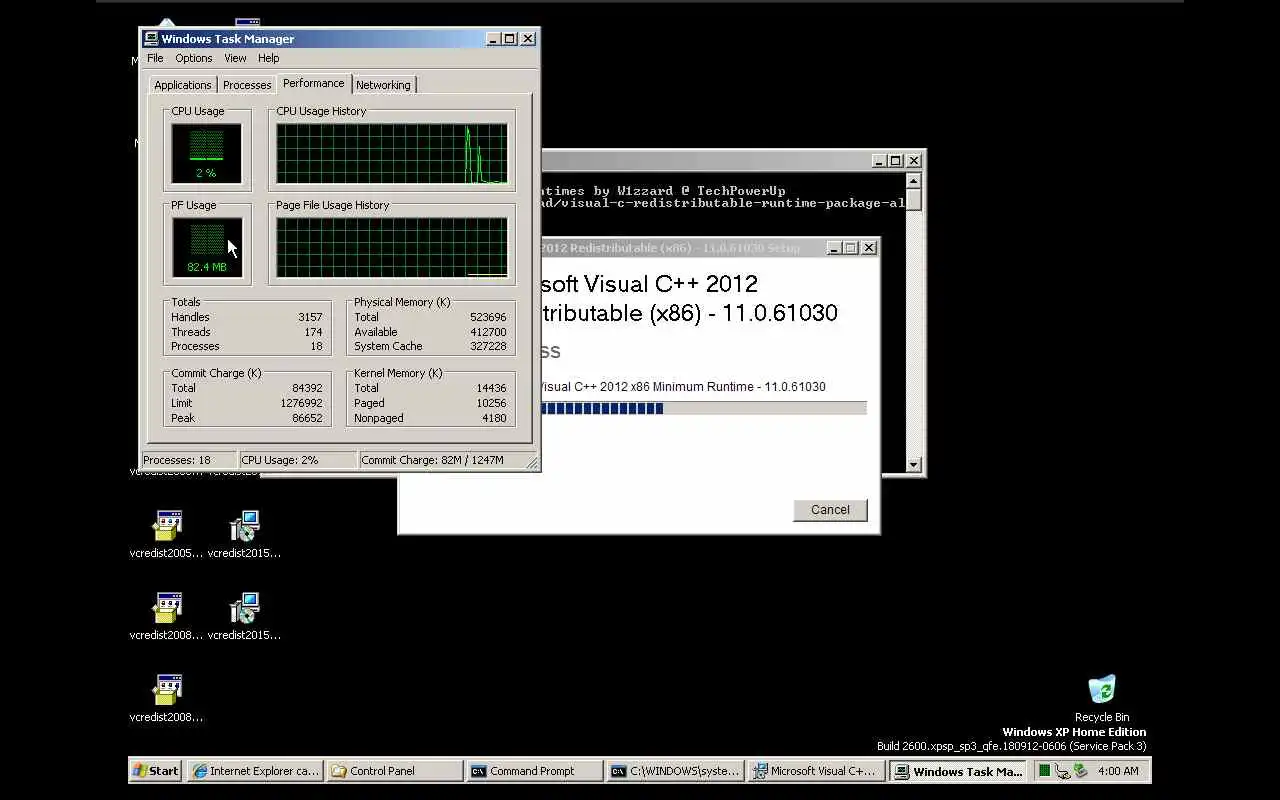Minimize the Windows Task Manager window
This screenshot has width=1280, height=800.
493,39
